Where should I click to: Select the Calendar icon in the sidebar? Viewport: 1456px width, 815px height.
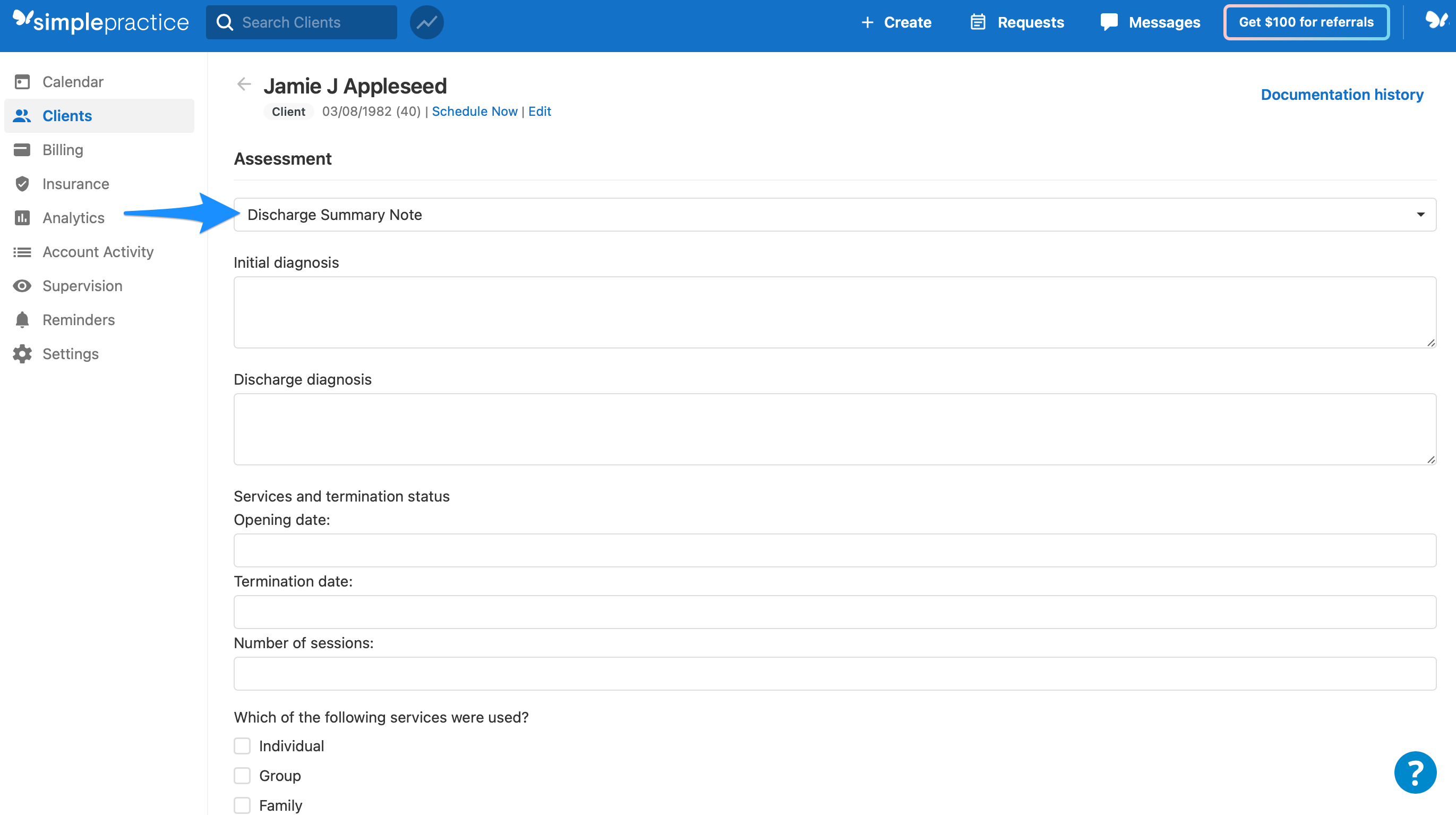[22, 81]
